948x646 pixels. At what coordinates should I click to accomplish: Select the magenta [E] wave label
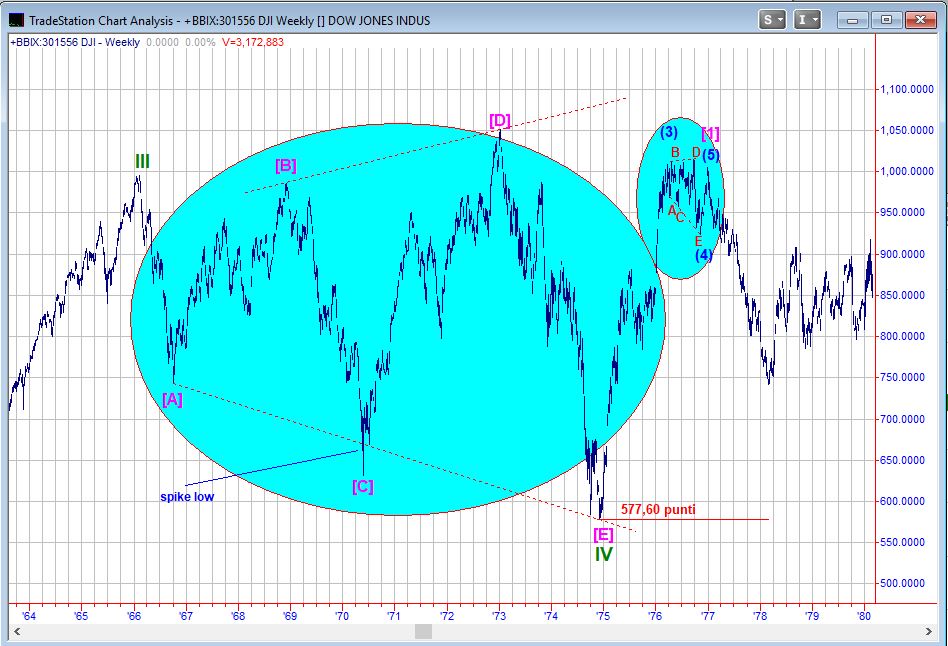[603, 534]
